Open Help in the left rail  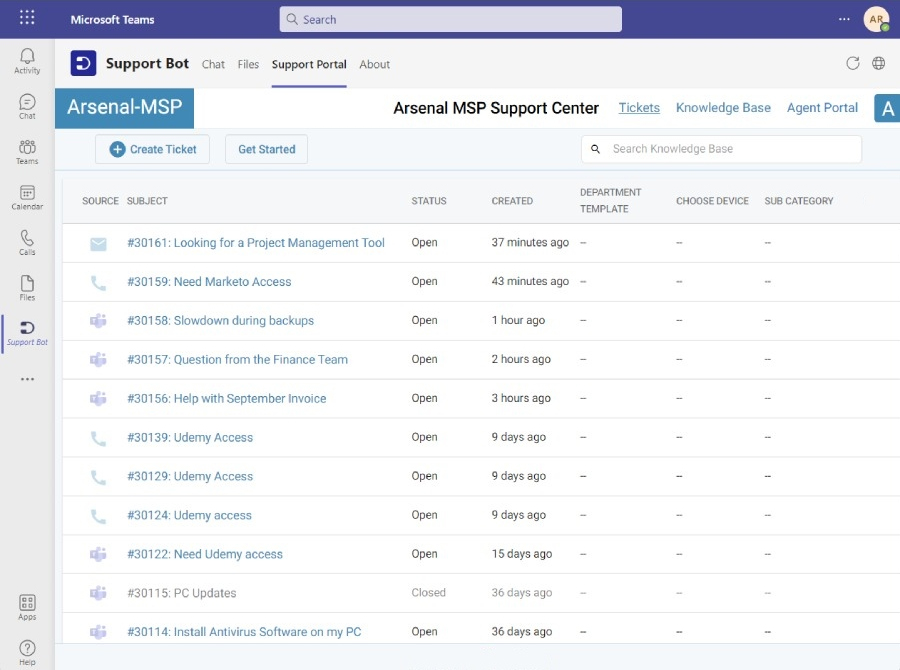(x=27, y=653)
